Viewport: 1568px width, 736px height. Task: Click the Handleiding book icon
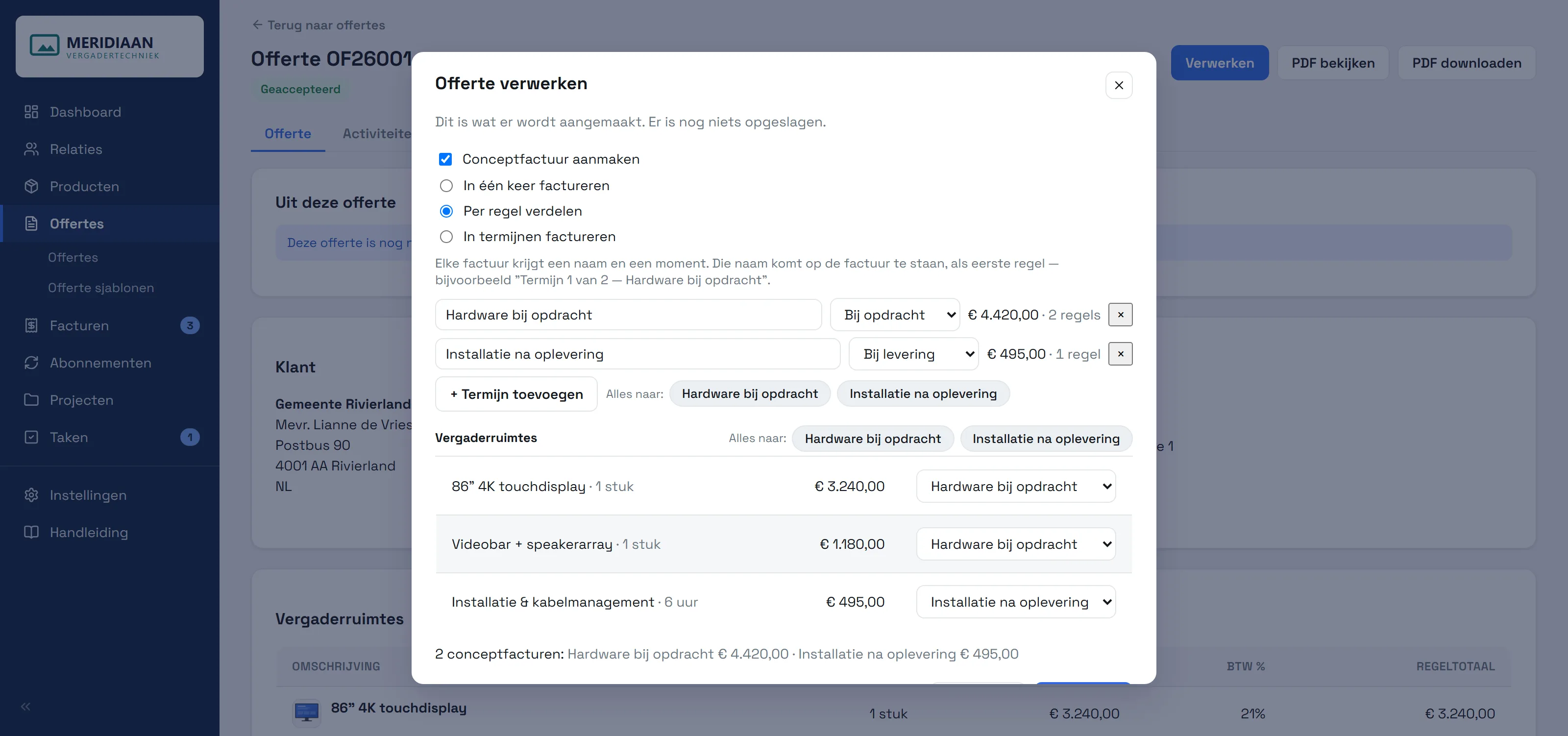31,532
